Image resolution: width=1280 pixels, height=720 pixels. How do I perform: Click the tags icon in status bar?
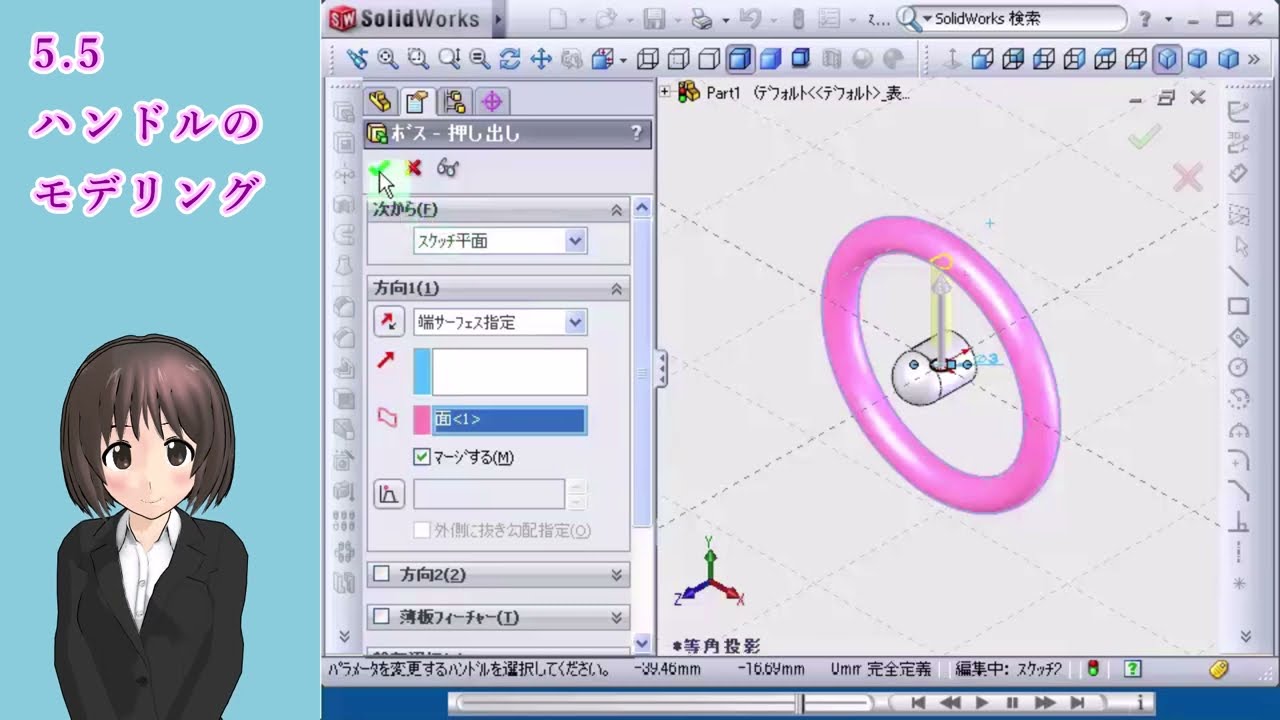point(1218,669)
